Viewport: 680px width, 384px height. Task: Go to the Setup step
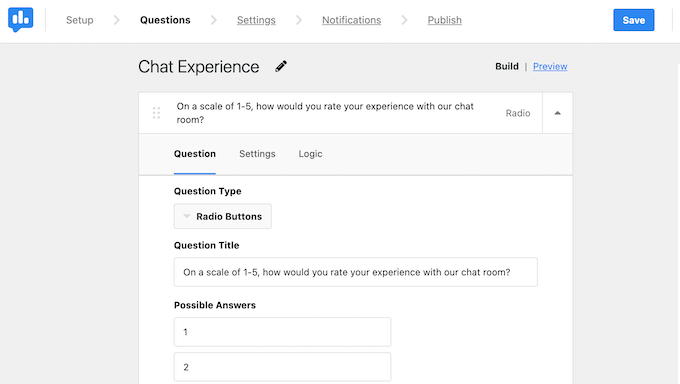tap(80, 20)
